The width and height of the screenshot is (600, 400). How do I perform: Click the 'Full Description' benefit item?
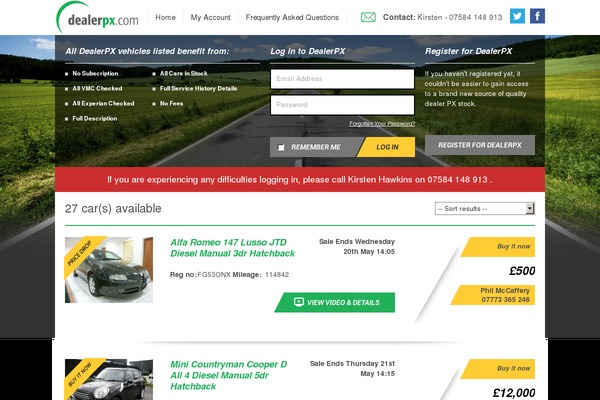tap(95, 119)
